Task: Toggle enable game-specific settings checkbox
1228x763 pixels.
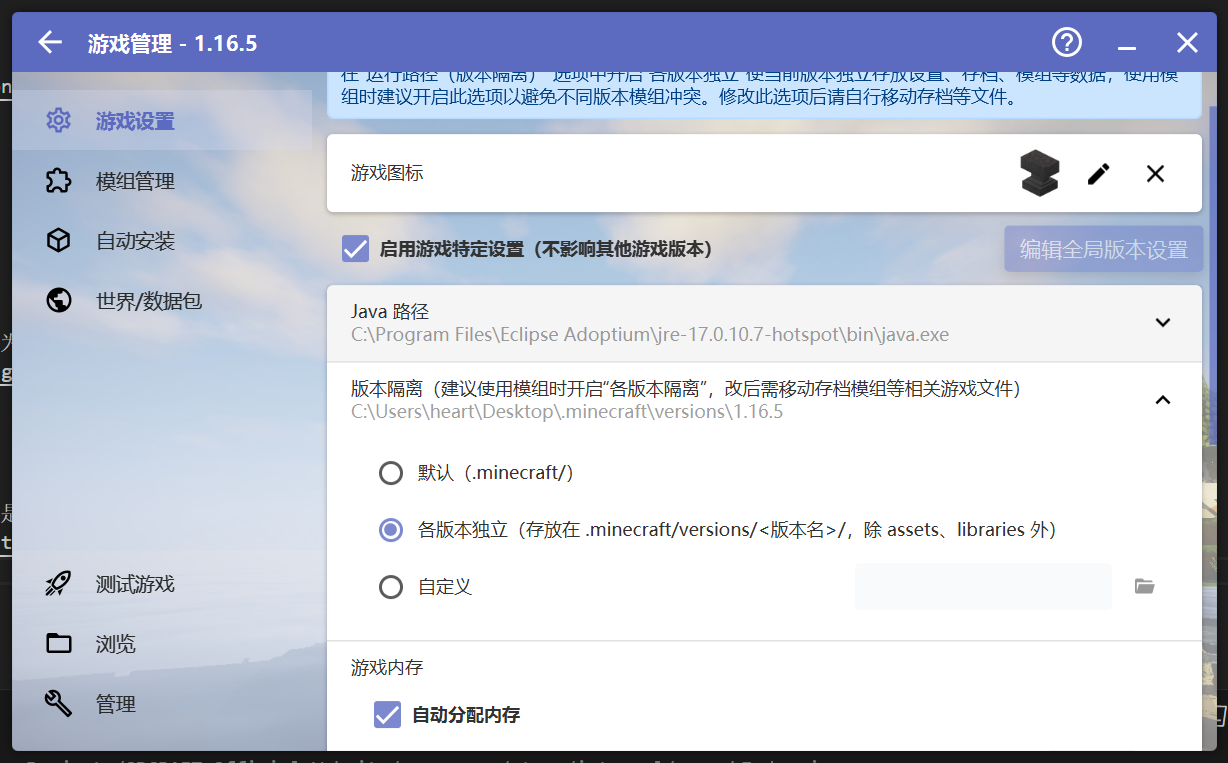Action: [355, 249]
